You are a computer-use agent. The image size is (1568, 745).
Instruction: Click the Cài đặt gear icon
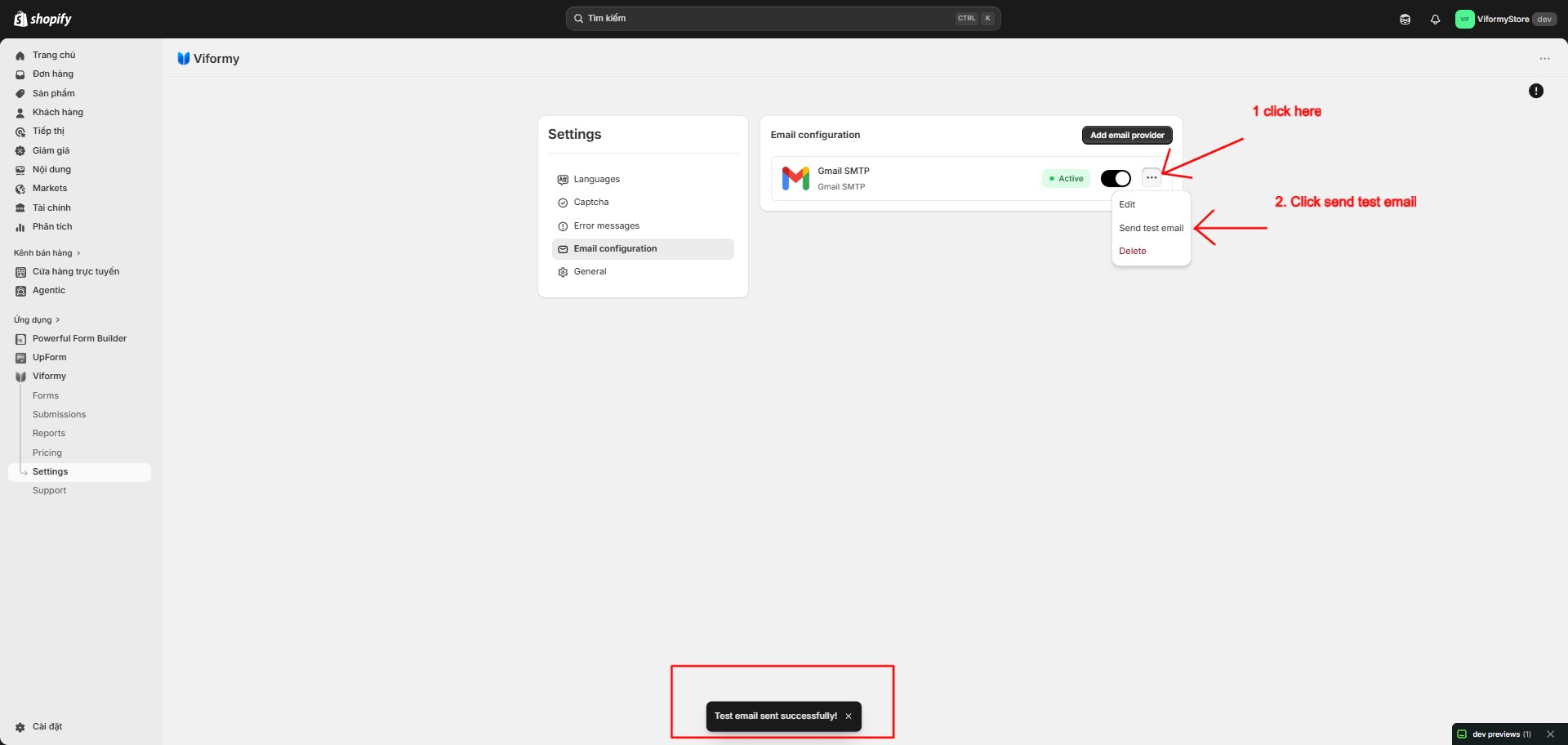[x=20, y=727]
